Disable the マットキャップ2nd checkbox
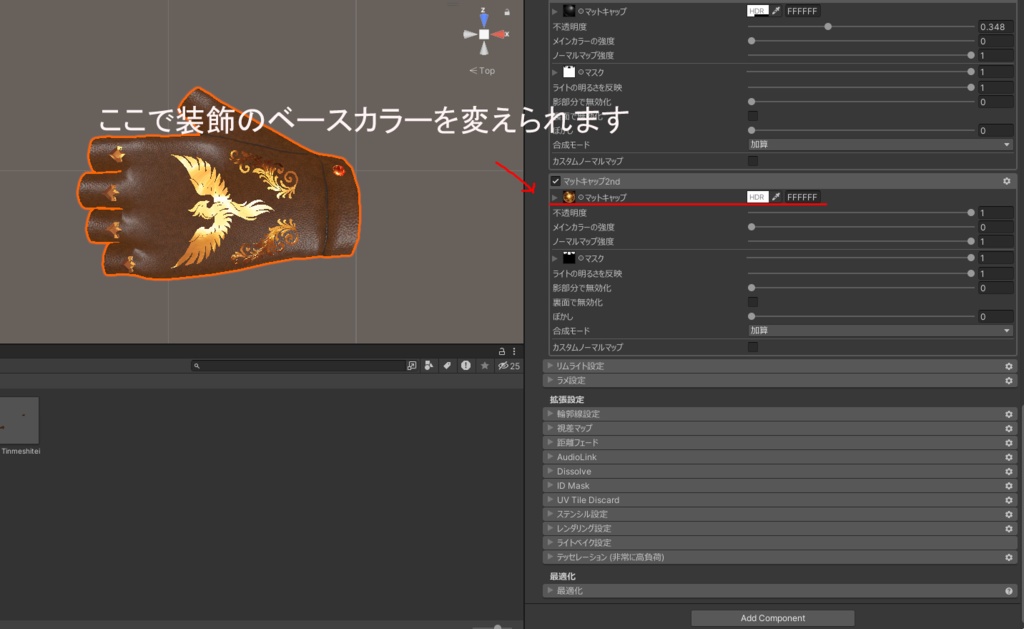The image size is (1024, 629). pyautogui.click(x=556, y=181)
